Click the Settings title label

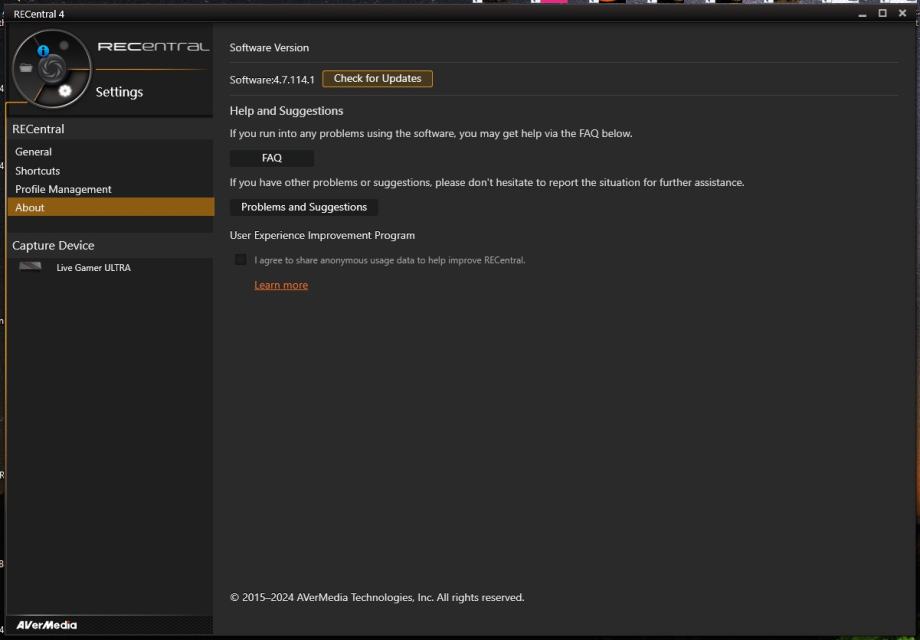click(119, 92)
